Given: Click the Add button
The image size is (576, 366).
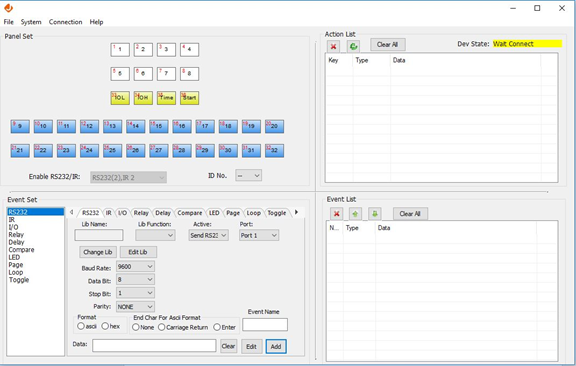Looking at the screenshot, I should pyautogui.click(x=276, y=347).
